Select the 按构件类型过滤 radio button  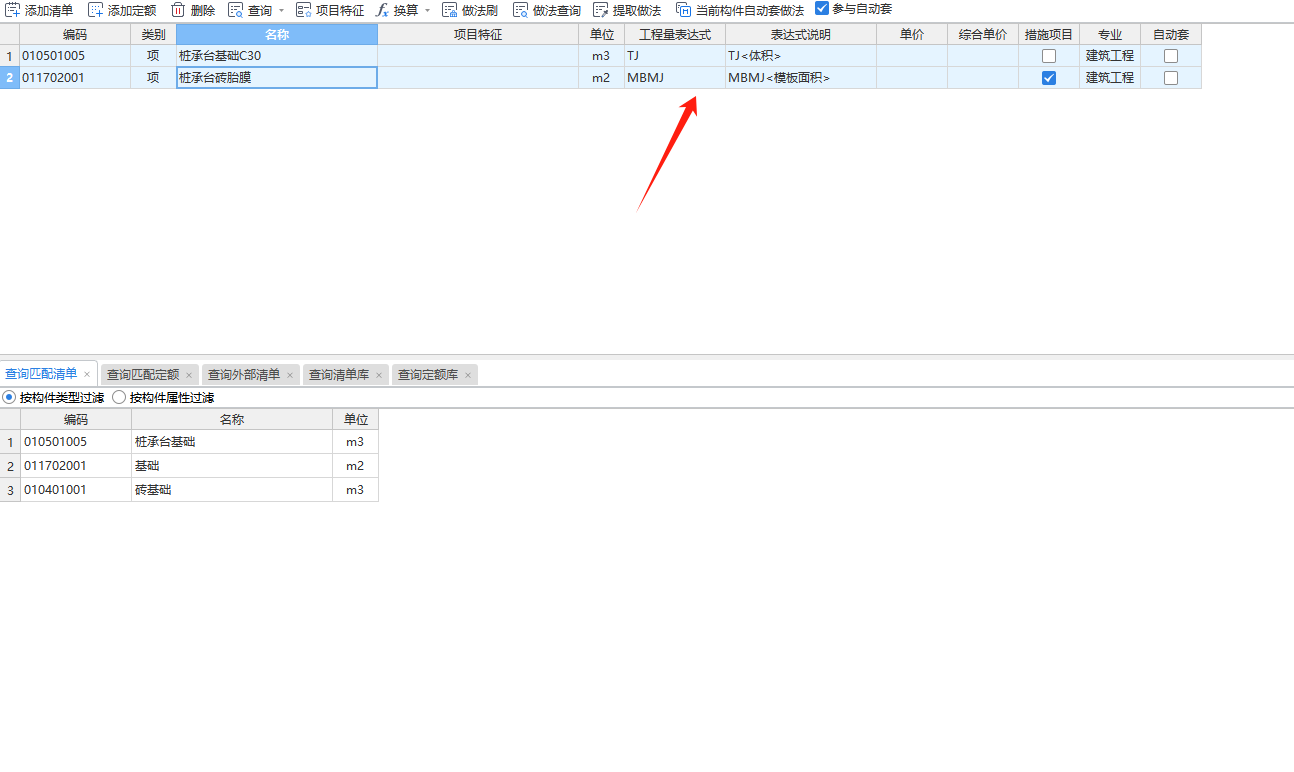point(10,398)
